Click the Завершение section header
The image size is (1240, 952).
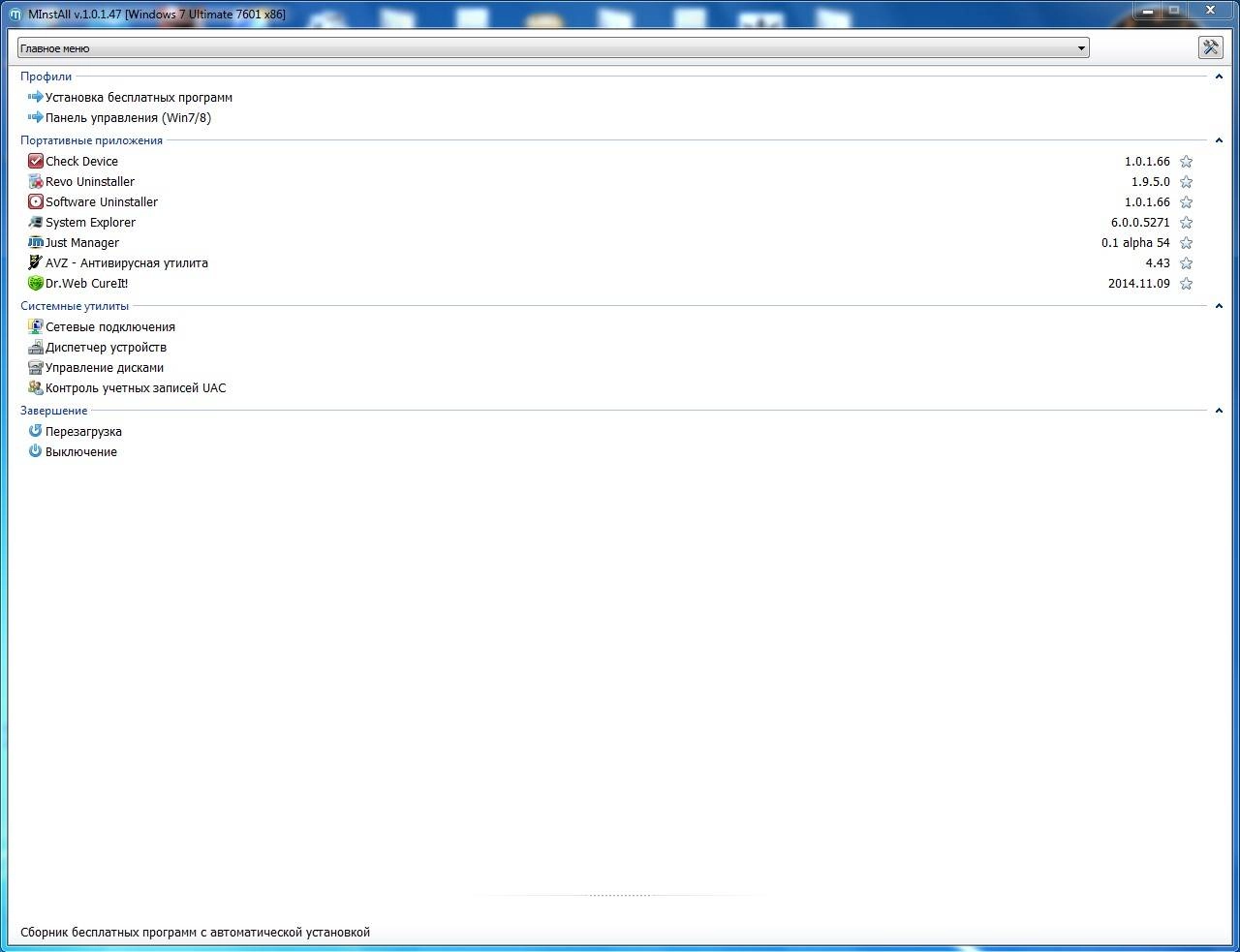coord(53,411)
